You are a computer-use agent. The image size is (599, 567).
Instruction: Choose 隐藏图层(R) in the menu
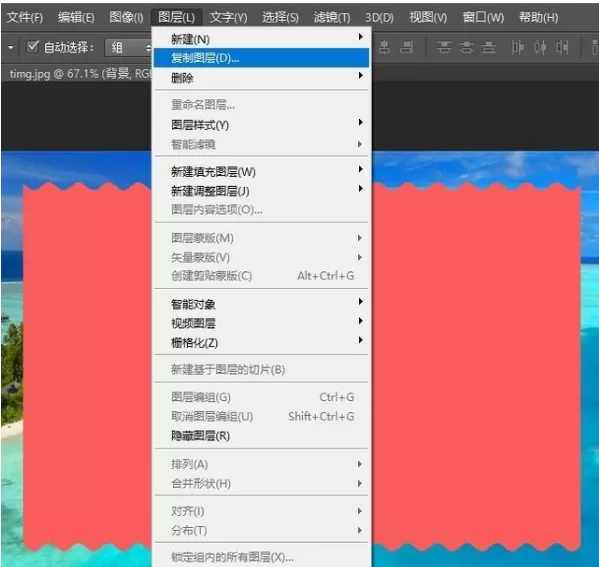[x=261, y=436]
